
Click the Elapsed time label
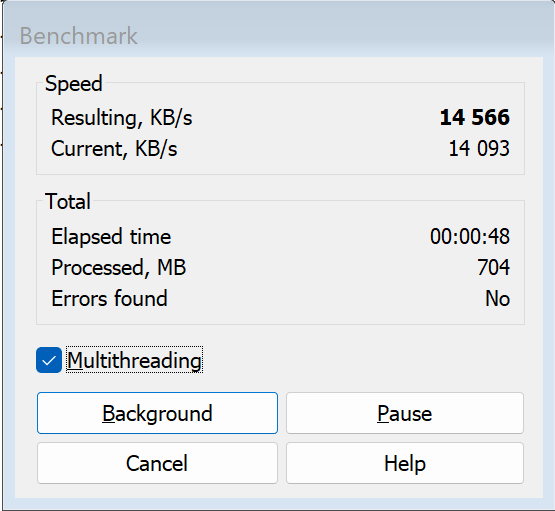pyautogui.click(x=111, y=236)
